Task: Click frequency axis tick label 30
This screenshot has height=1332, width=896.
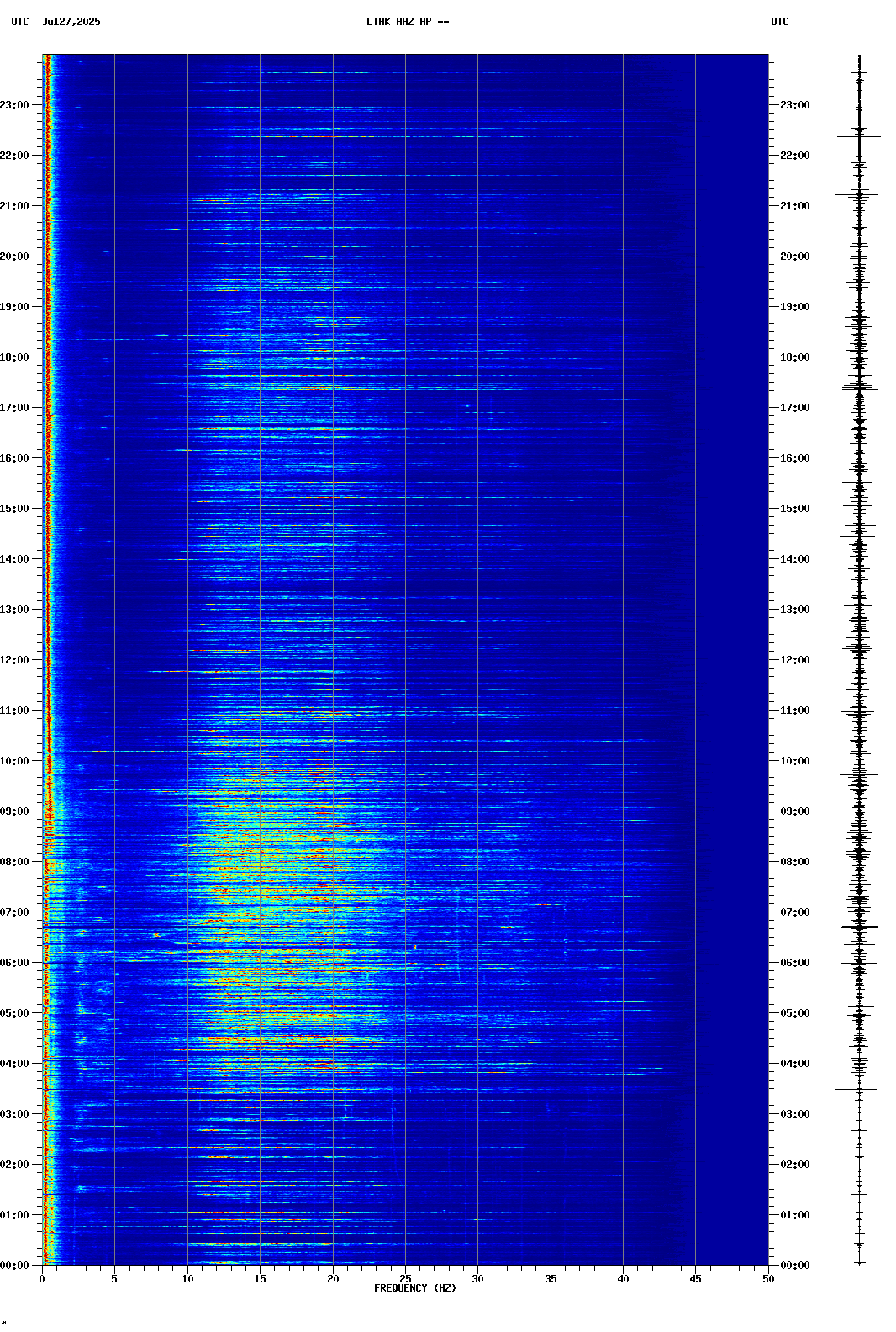Action: 477,1279
